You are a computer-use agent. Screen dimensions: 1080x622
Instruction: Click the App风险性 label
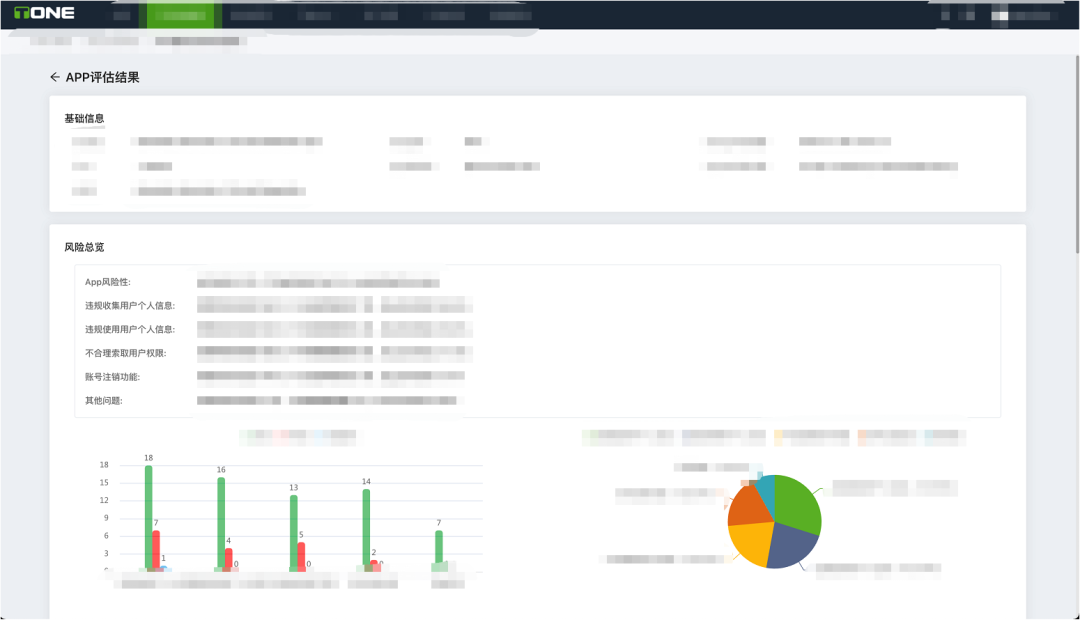coord(107,282)
